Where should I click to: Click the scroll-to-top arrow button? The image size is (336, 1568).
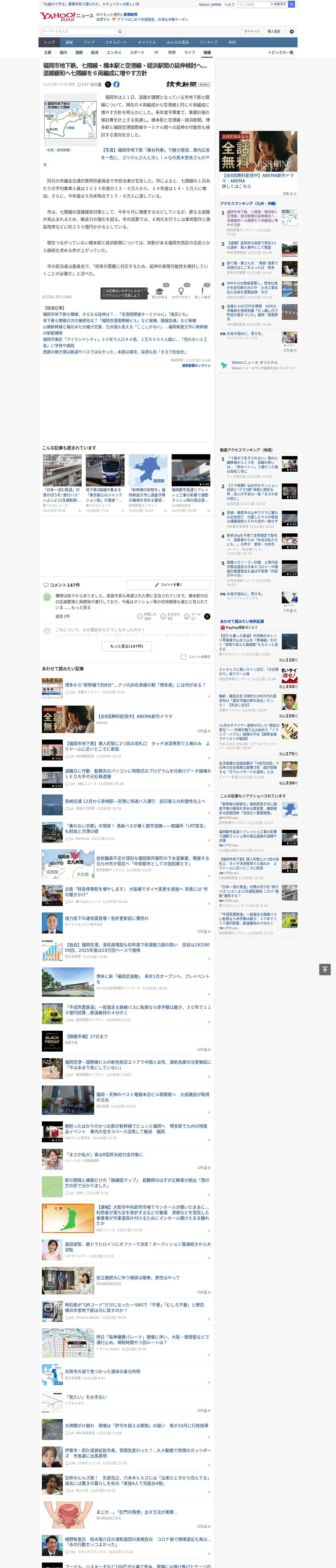325,969
